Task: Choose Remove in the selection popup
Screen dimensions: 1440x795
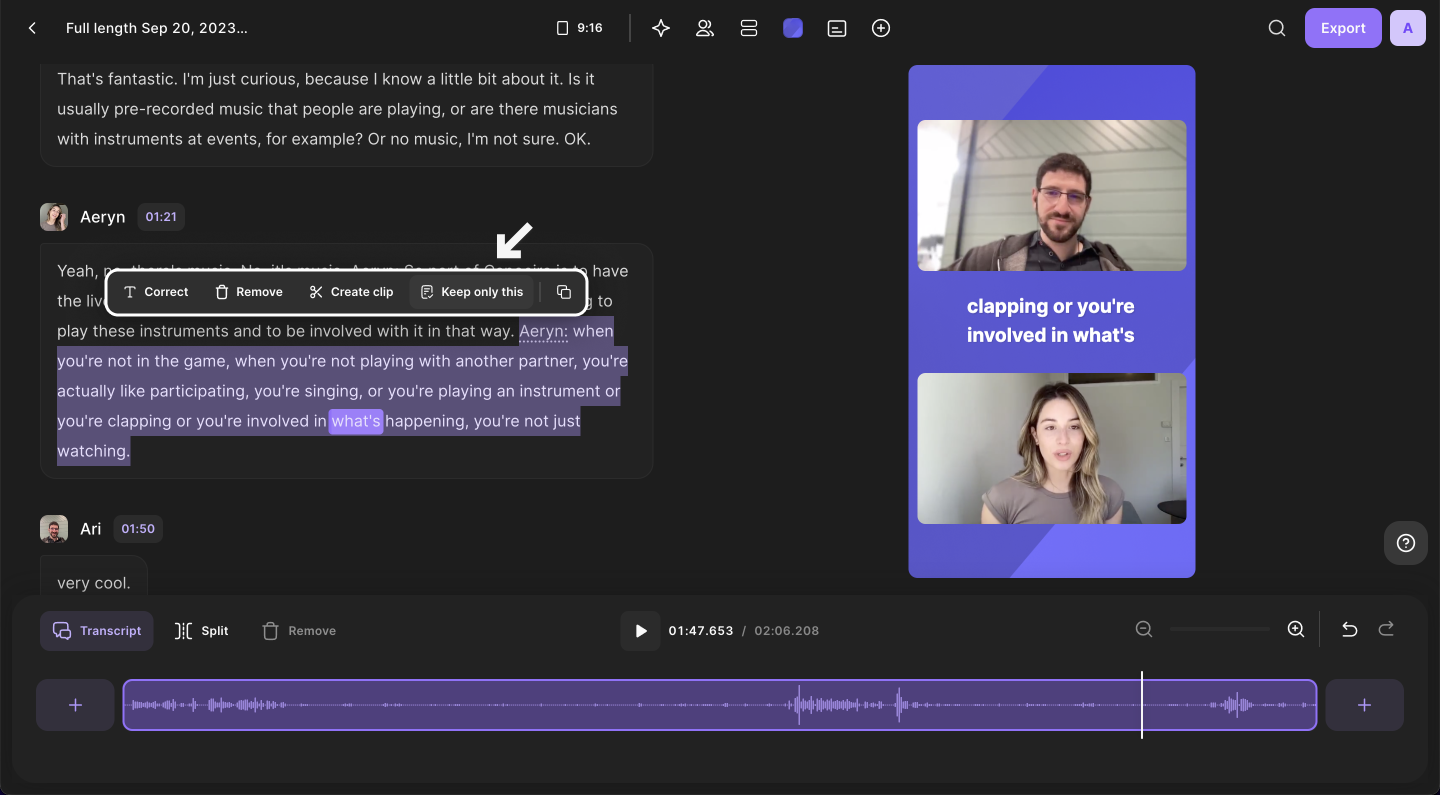Action: 249,292
